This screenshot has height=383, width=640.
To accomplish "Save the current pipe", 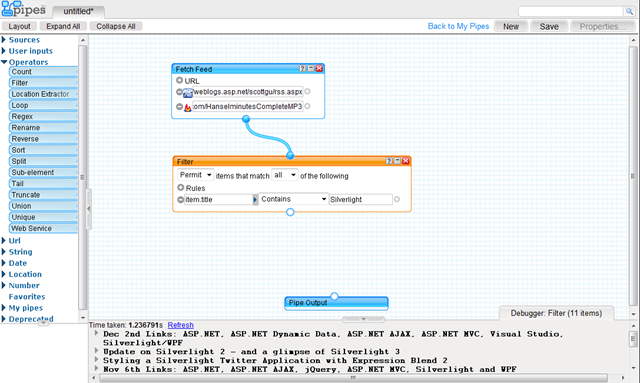I will tap(549, 27).
